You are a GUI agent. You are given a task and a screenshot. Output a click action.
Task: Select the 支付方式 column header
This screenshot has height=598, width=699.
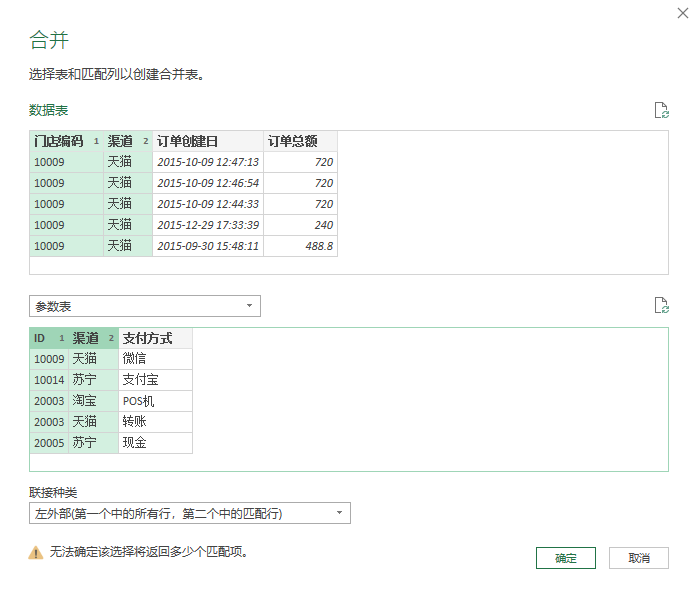click(148, 338)
